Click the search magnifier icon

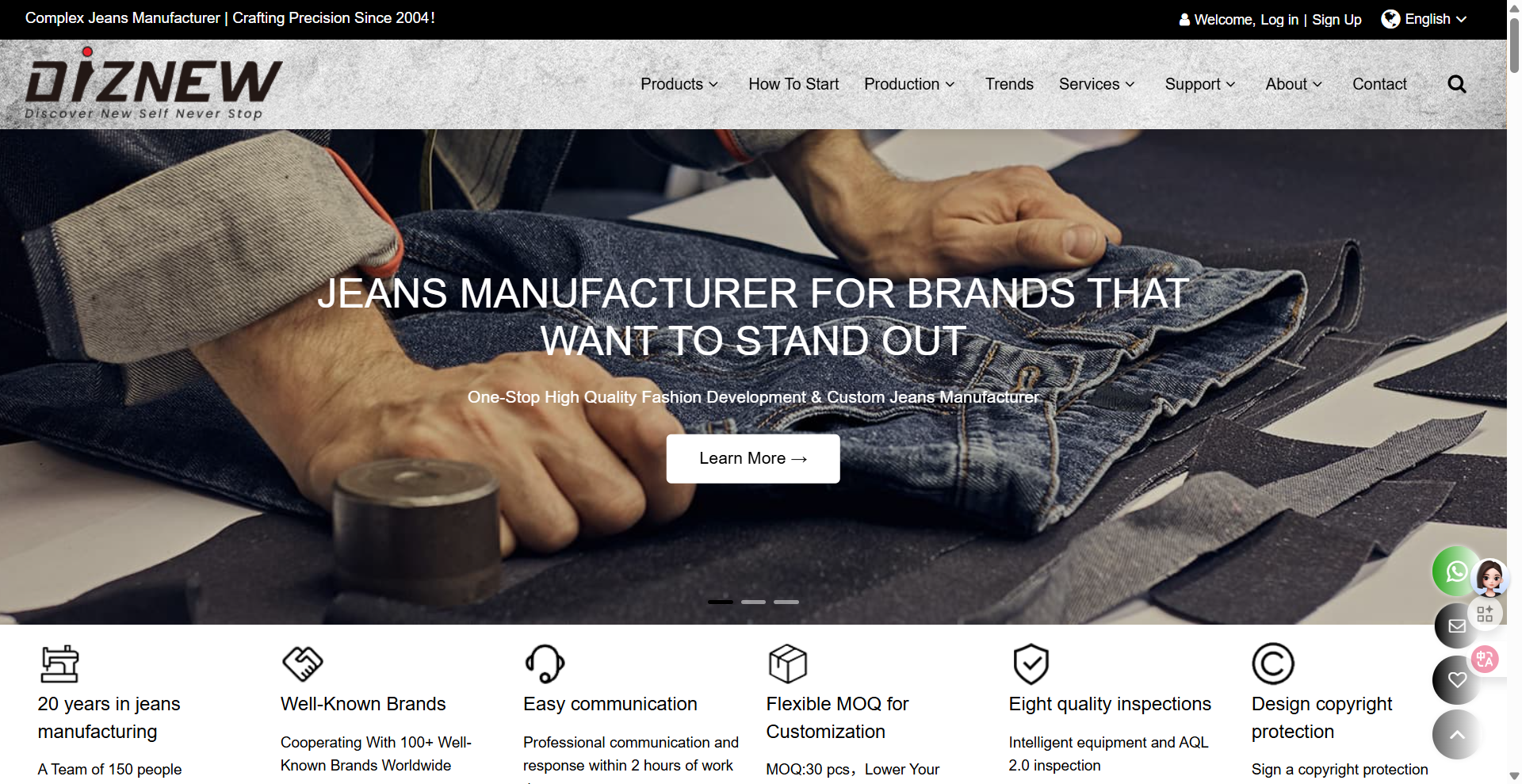pos(1456,84)
